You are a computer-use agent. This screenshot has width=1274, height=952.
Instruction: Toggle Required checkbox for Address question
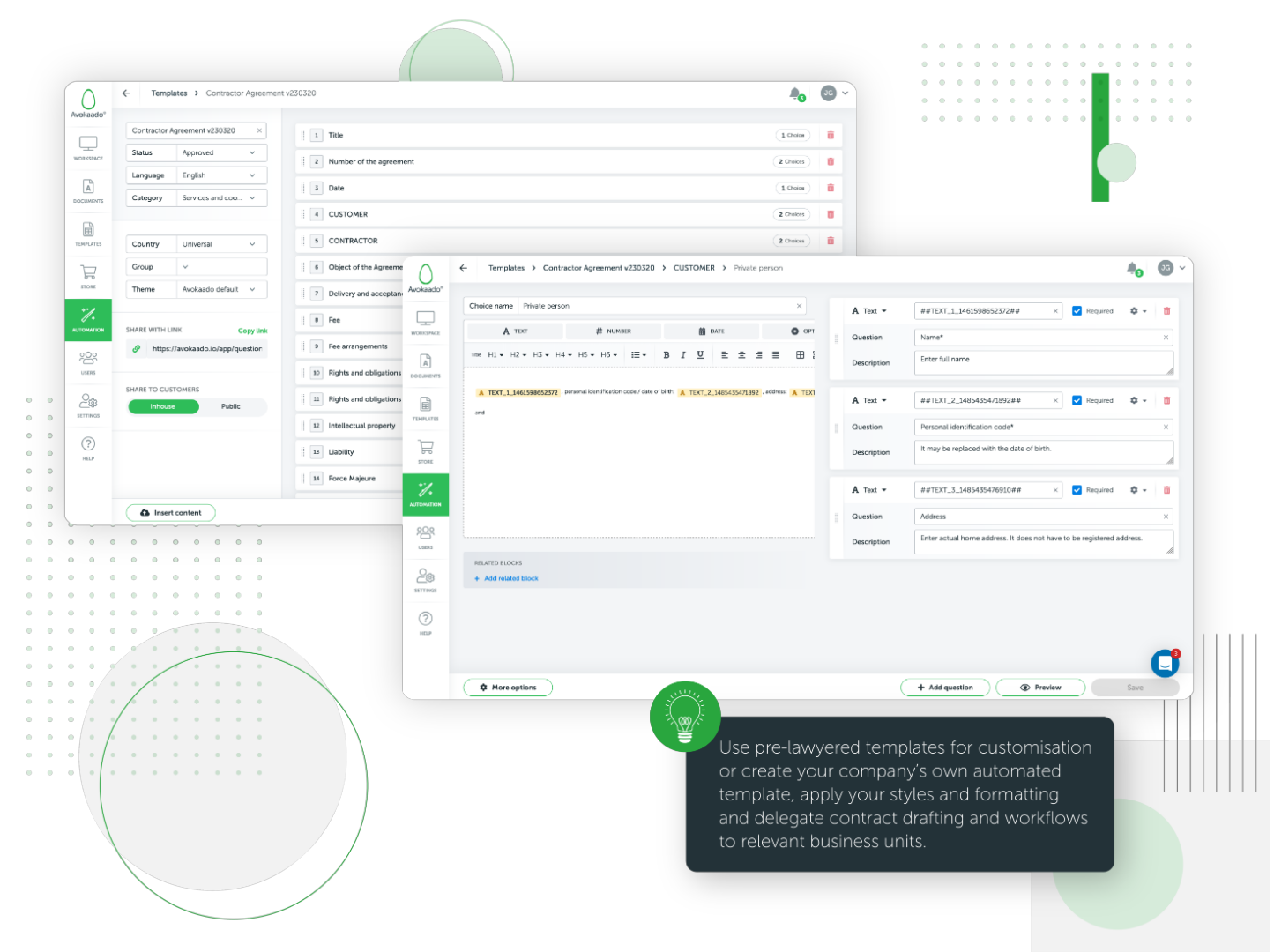click(x=1077, y=490)
